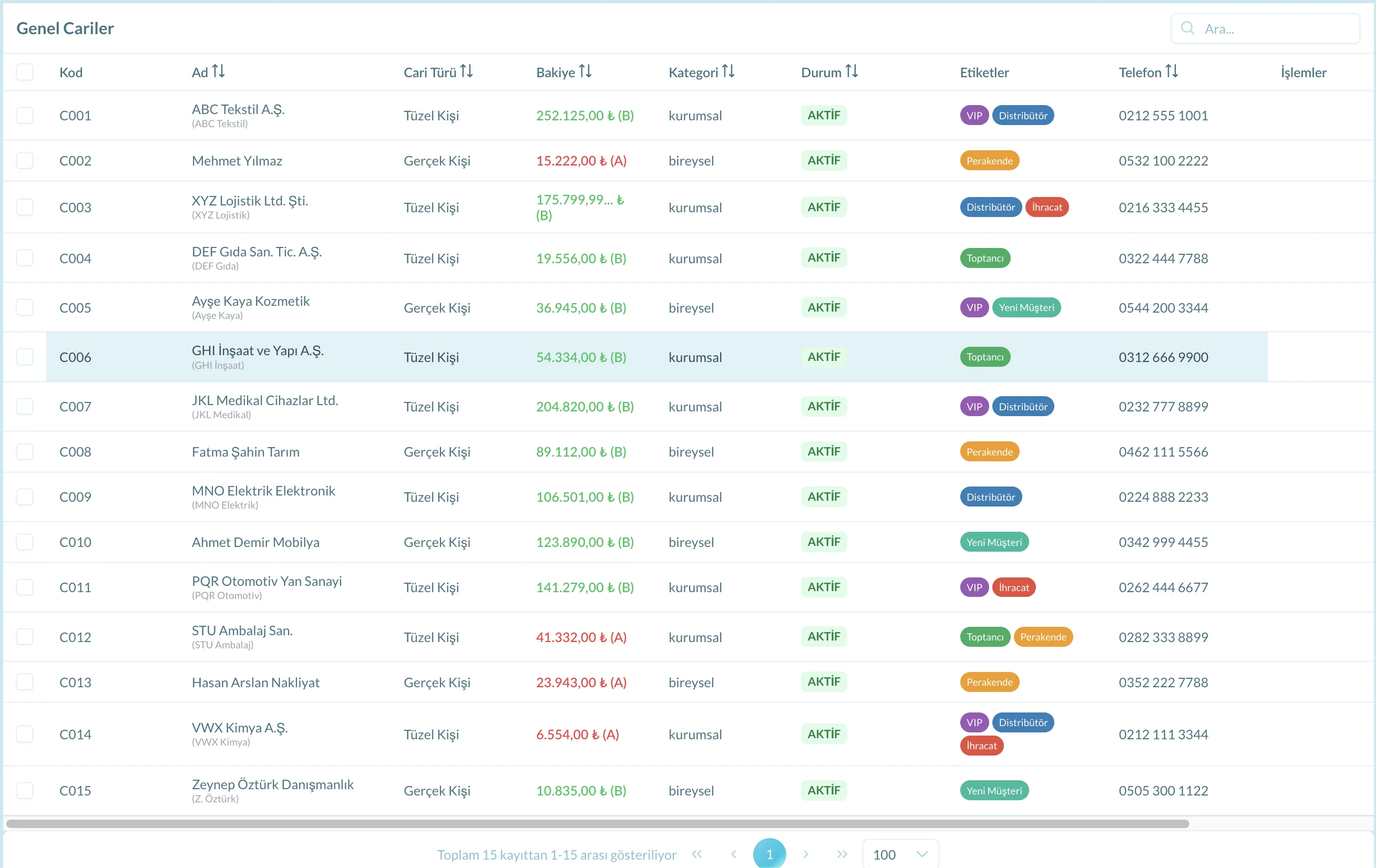Go to previous page chevron
Image resolution: width=1376 pixels, height=868 pixels.
point(733,854)
